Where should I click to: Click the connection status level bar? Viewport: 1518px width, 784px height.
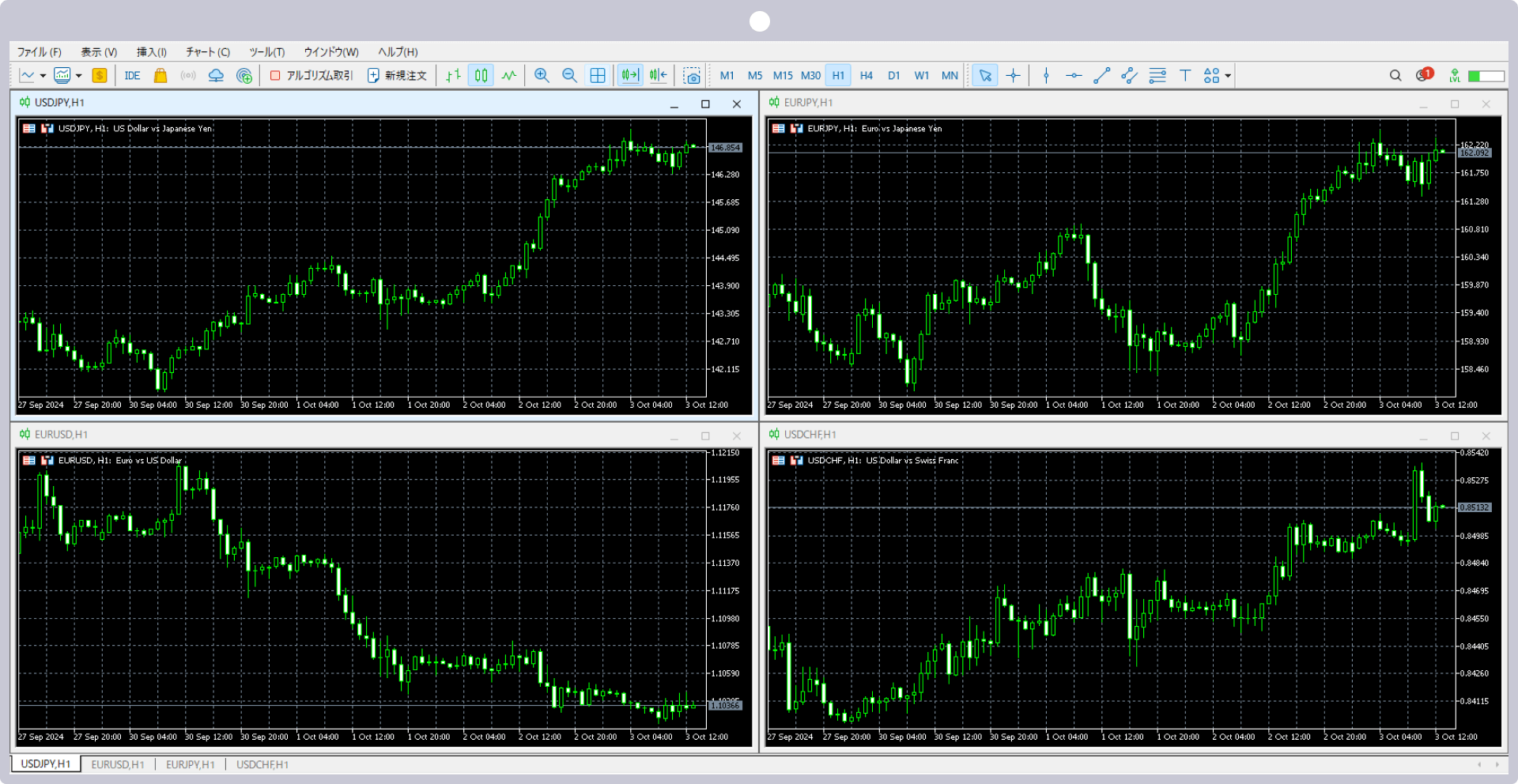pos(1486,76)
